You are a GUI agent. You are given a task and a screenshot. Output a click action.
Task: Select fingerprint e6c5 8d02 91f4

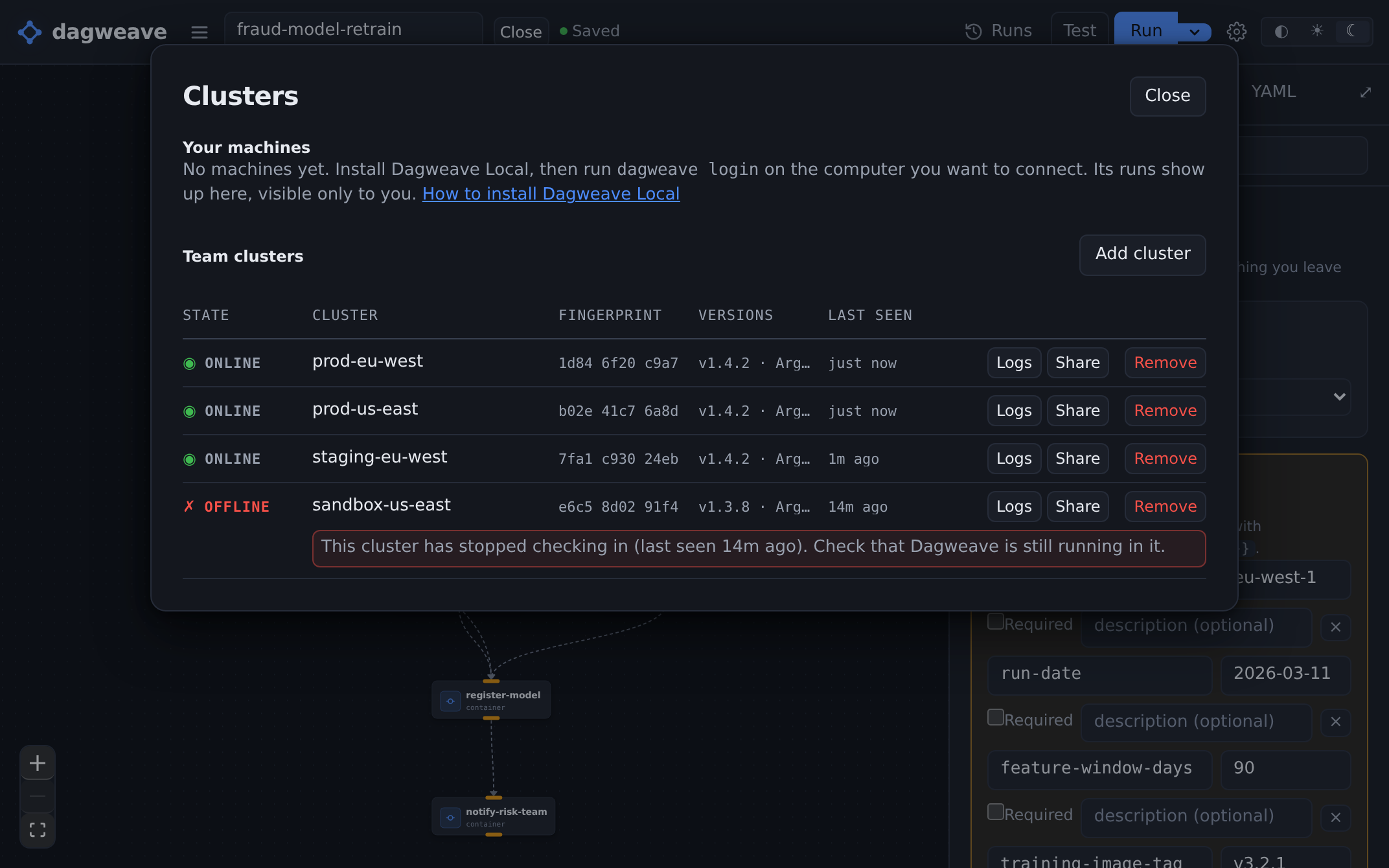pos(618,507)
